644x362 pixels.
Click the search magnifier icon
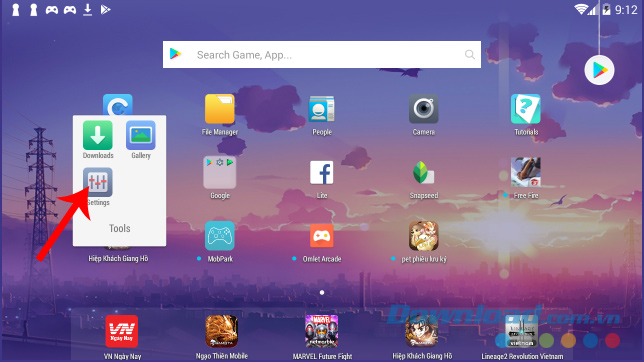[470, 54]
